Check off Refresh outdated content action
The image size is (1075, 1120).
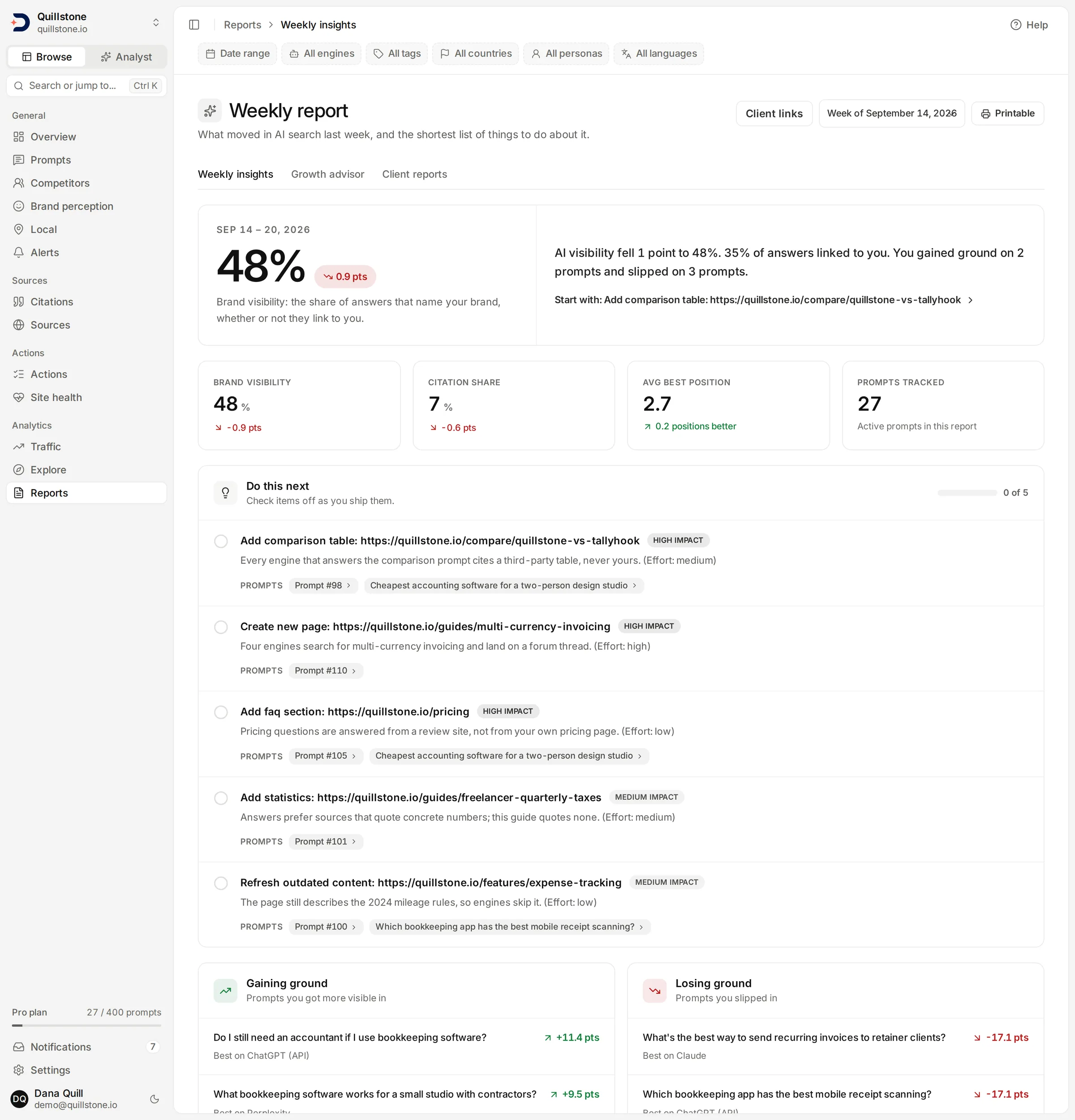[x=221, y=883]
